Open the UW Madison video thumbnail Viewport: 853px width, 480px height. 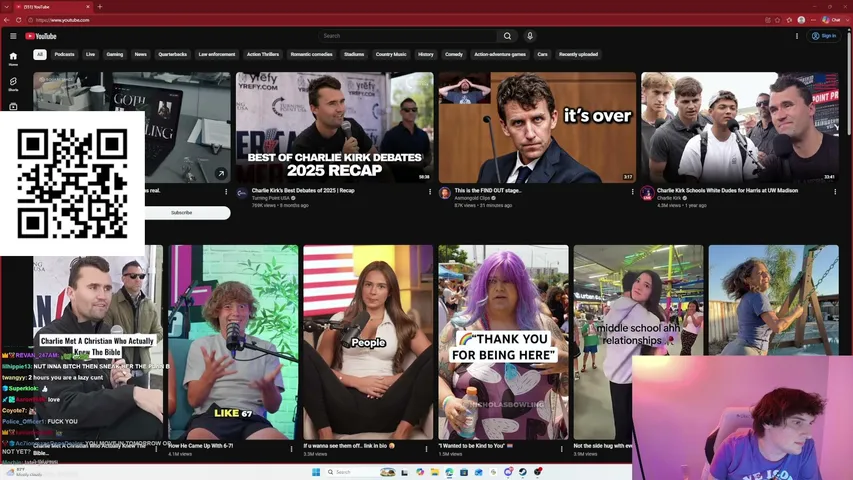coord(740,127)
